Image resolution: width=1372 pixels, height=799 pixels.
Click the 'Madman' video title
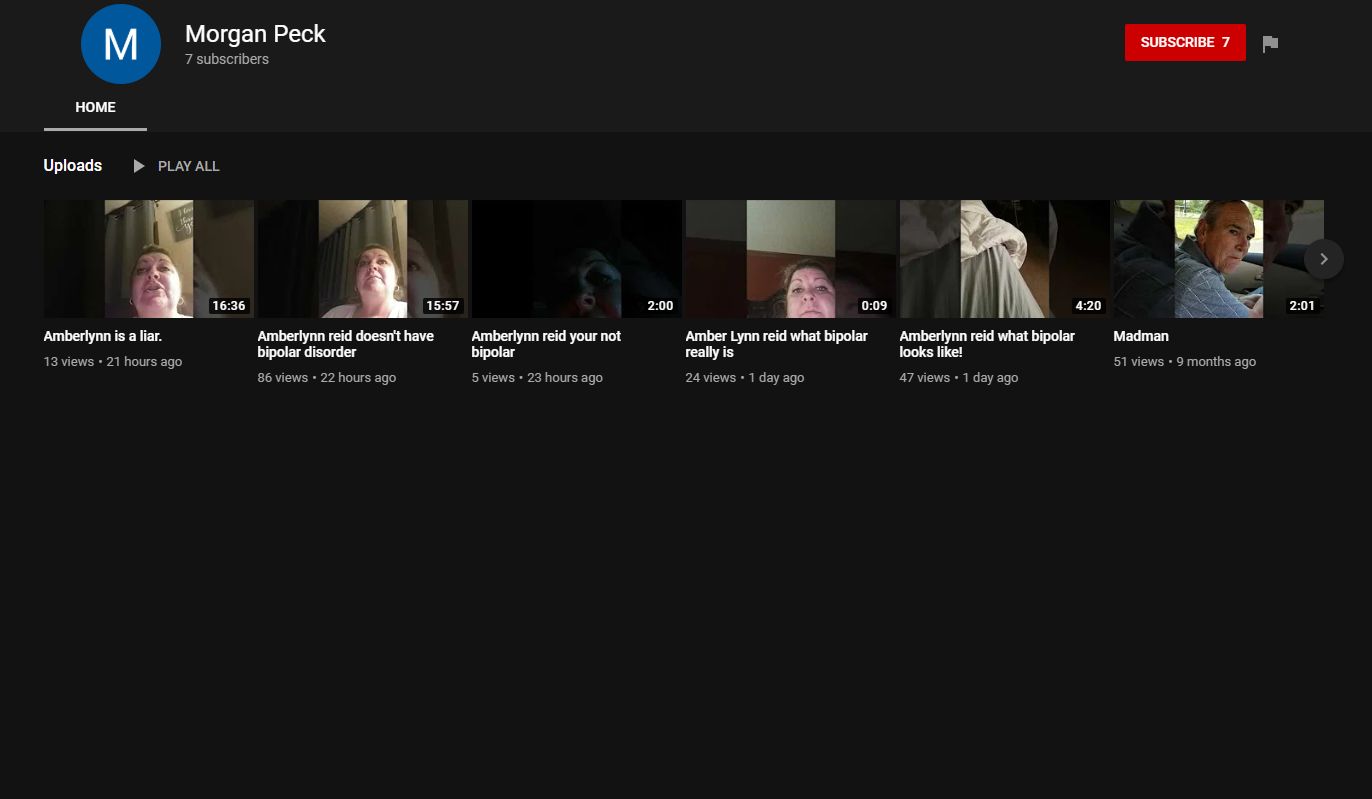pyautogui.click(x=1141, y=336)
